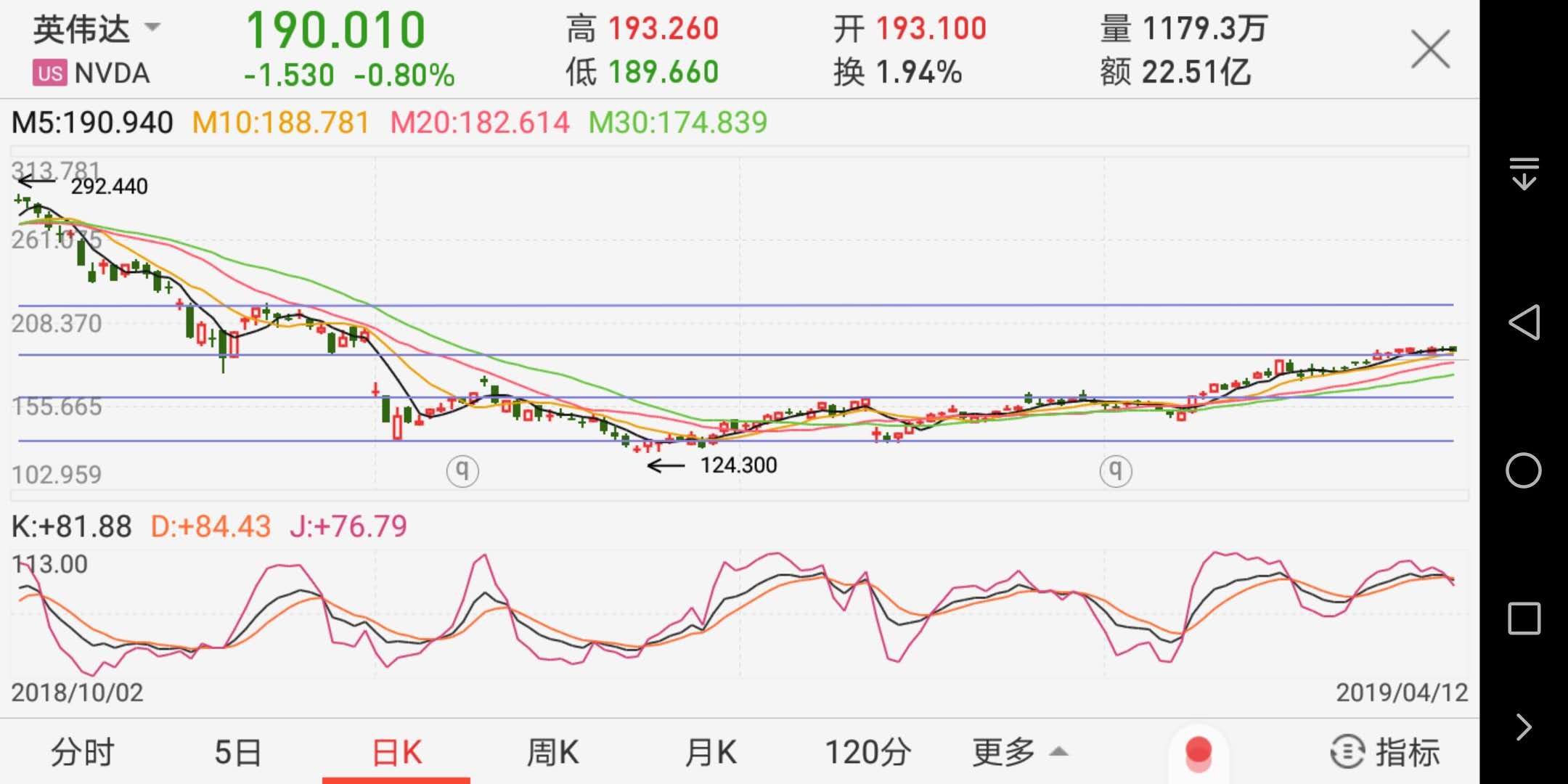Tap the right quarterly 'q' marker on chart
This screenshot has height=784, width=1568.
point(1116,470)
